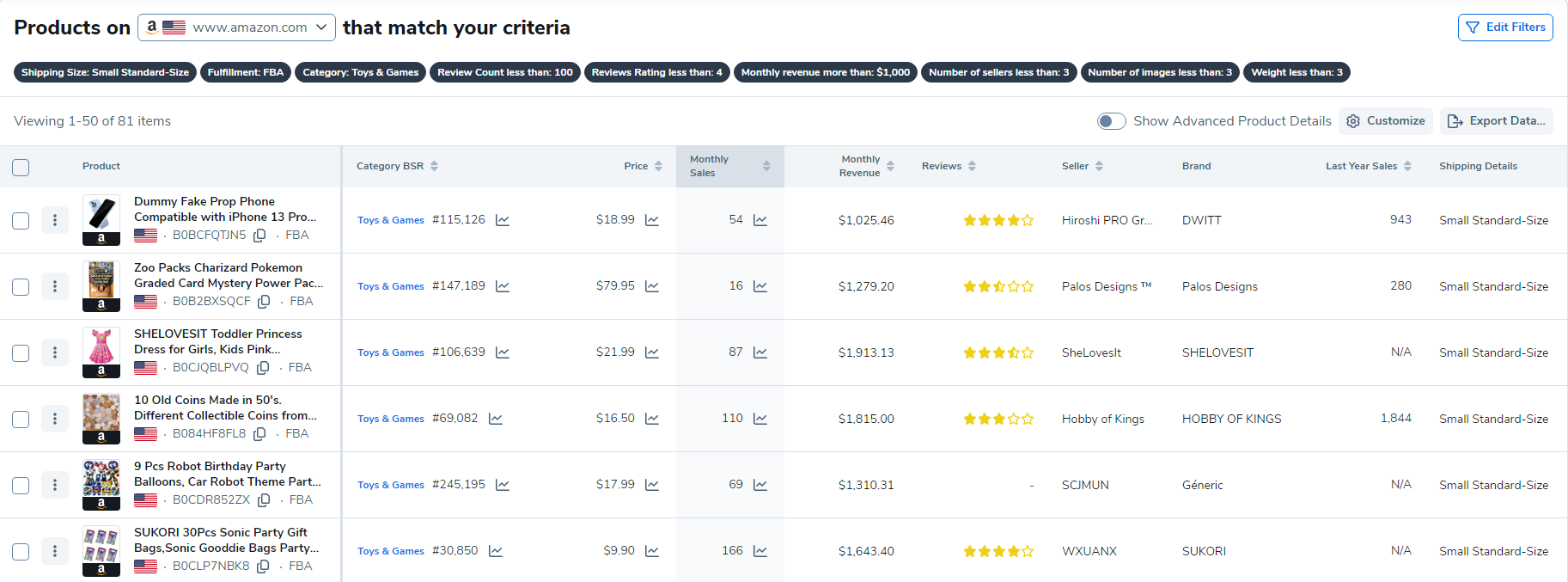Click the Export Data button
The height and width of the screenshot is (582, 1568).
click(1496, 121)
